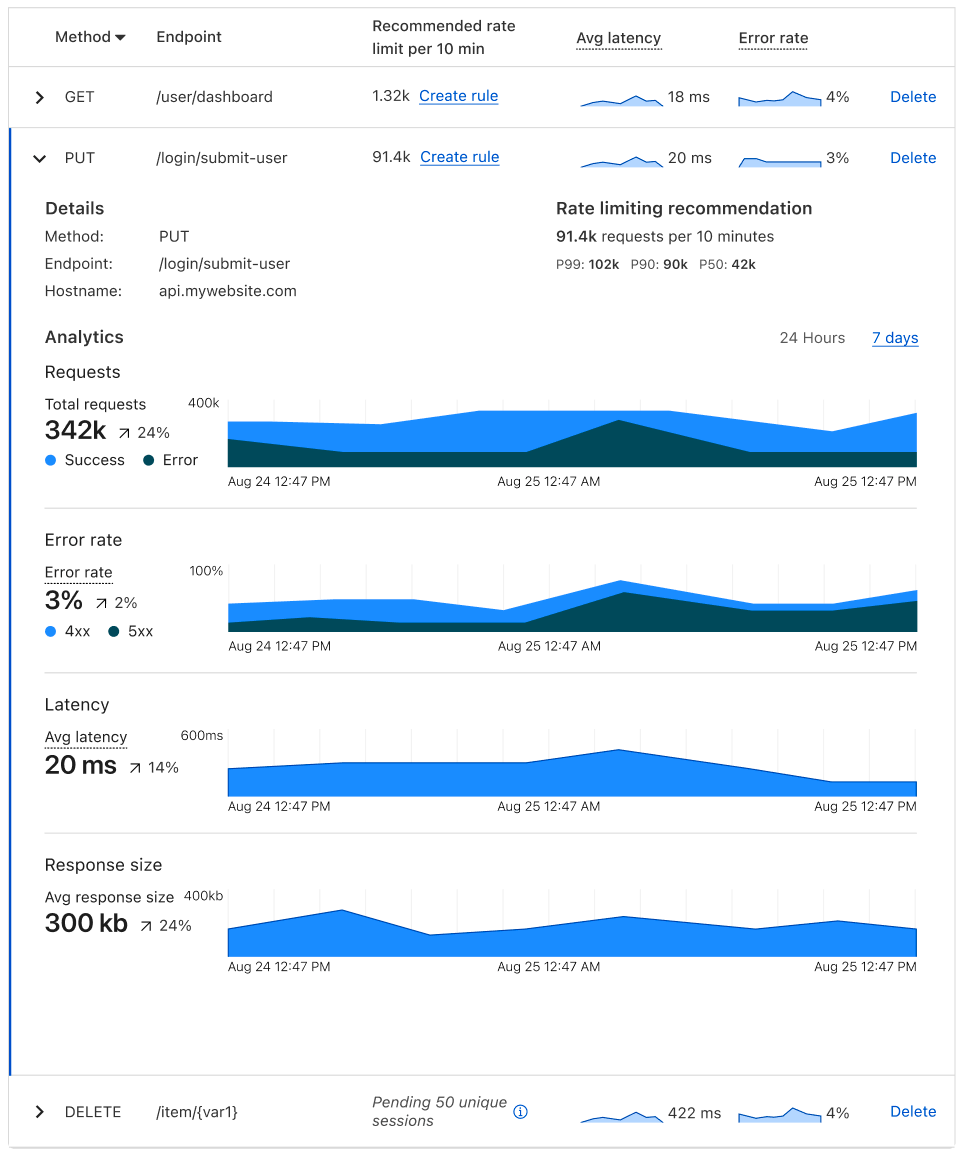Image resolution: width=962 pixels, height=1156 pixels.
Task: Expand the GET /user/dashboard row
Action: pos(40,97)
